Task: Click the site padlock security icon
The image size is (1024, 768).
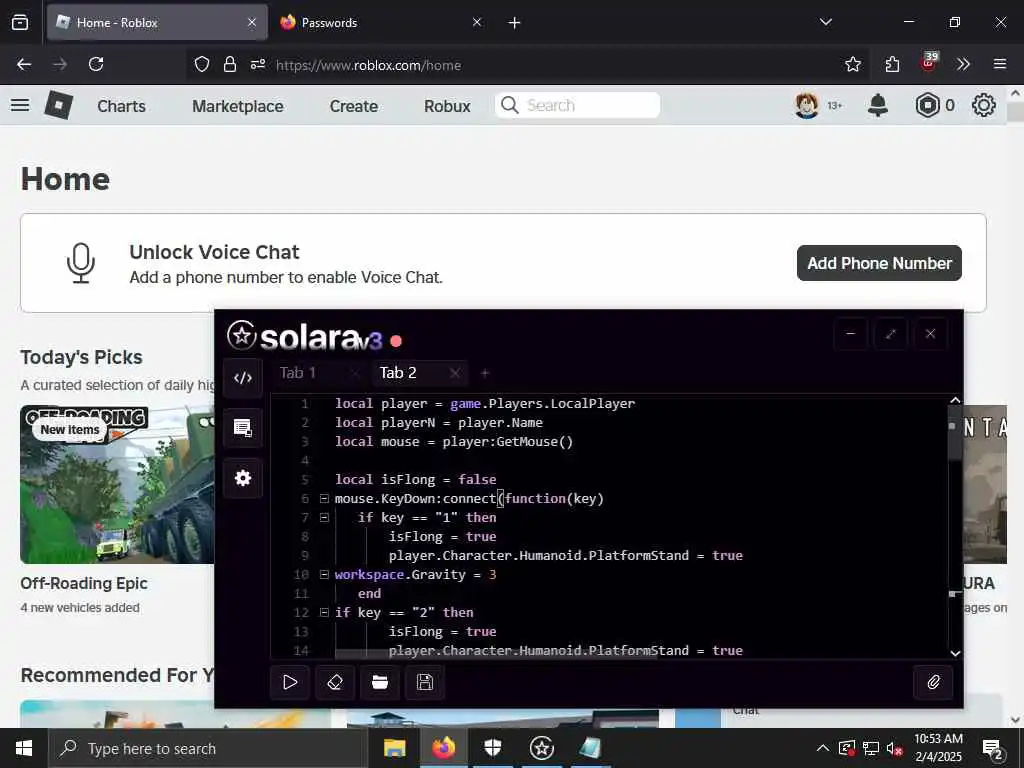Action: 230,64
